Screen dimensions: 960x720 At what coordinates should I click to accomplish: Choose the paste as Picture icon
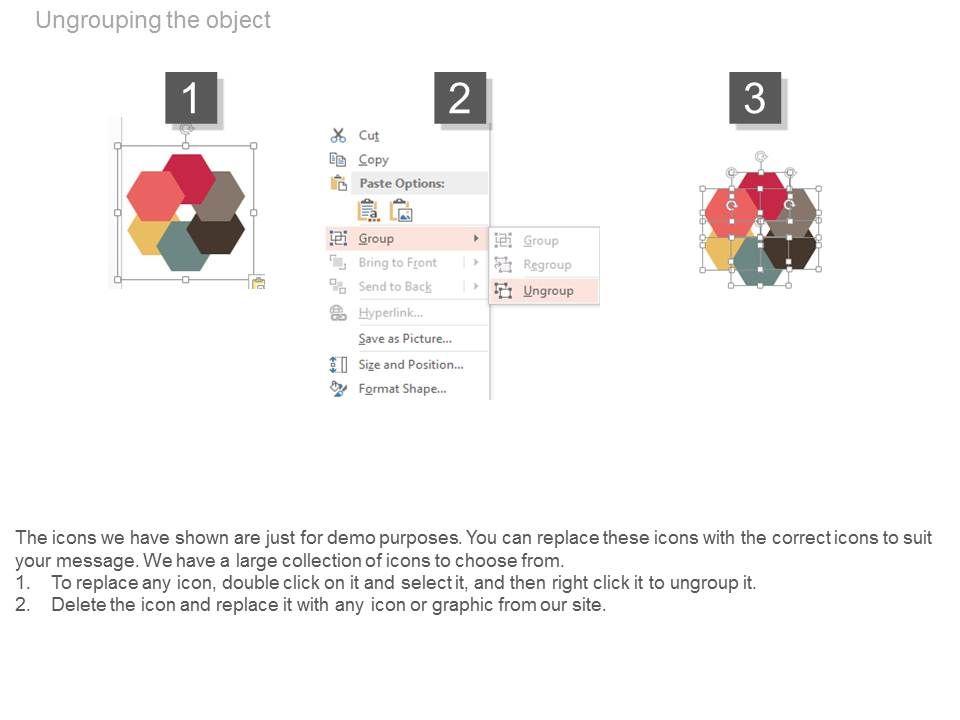pos(400,210)
